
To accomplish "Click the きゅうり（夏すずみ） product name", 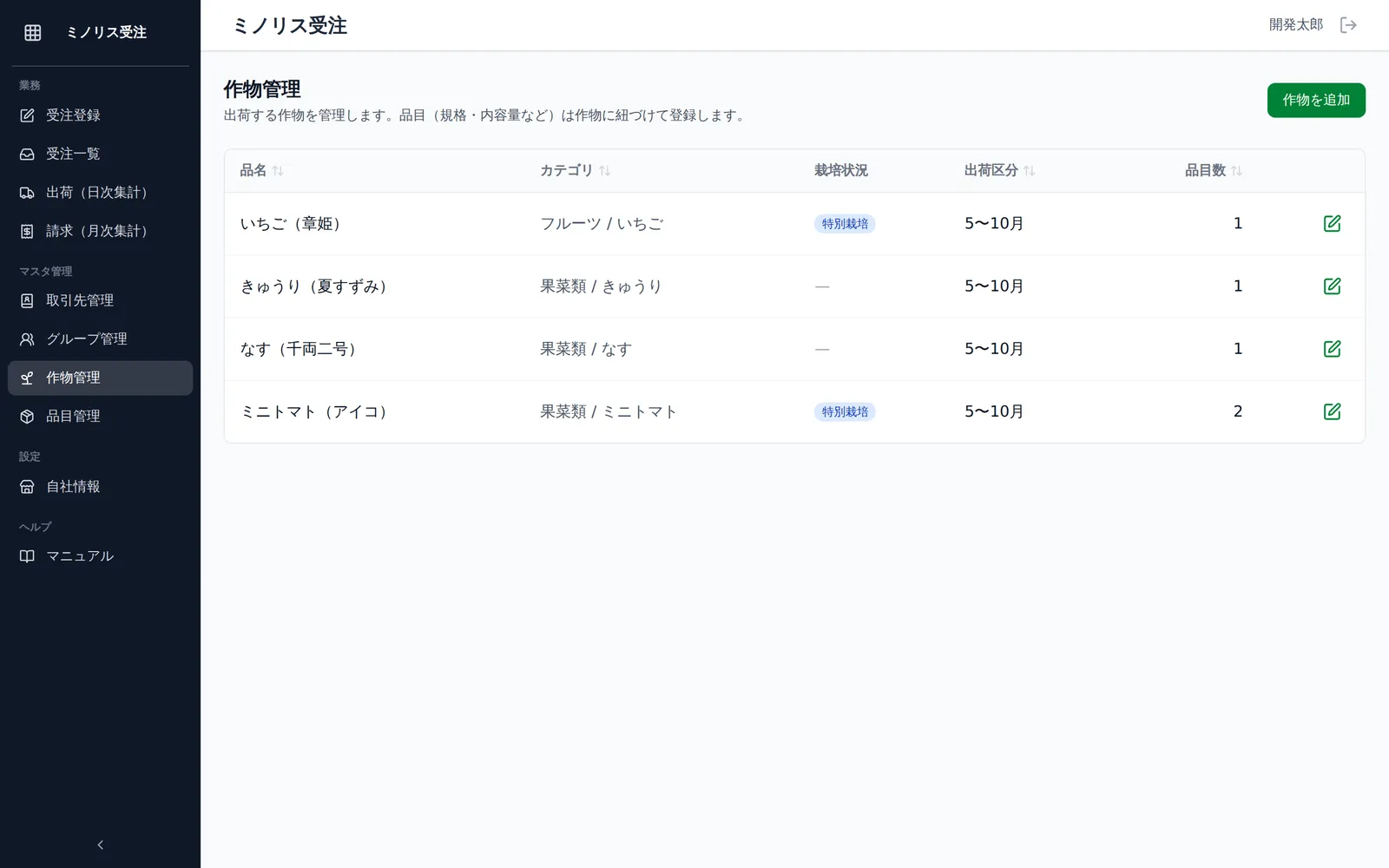I will [x=316, y=286].
